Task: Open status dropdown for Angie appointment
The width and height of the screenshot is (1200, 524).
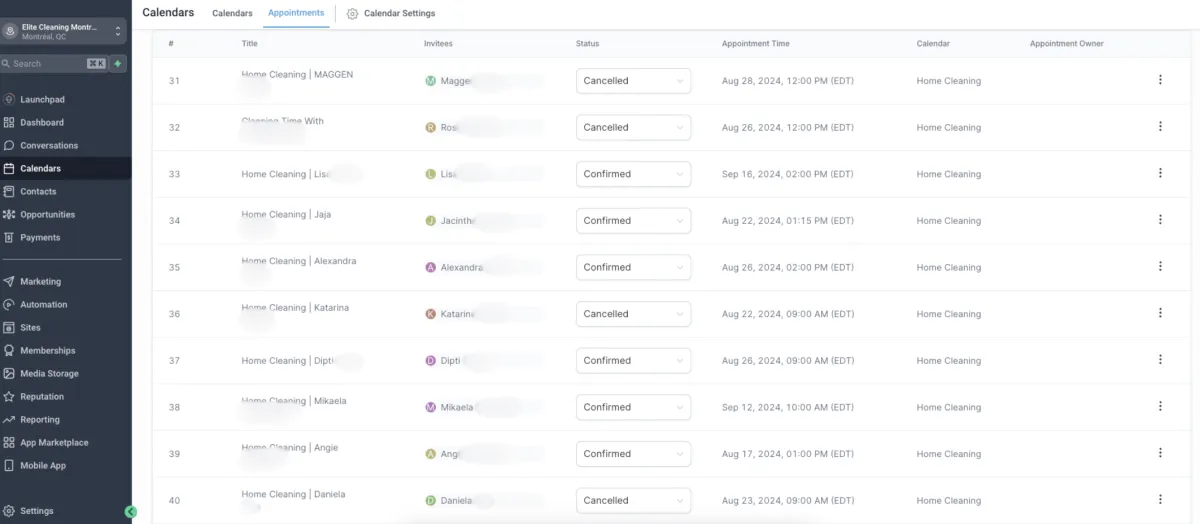Action: click(633, 454)
